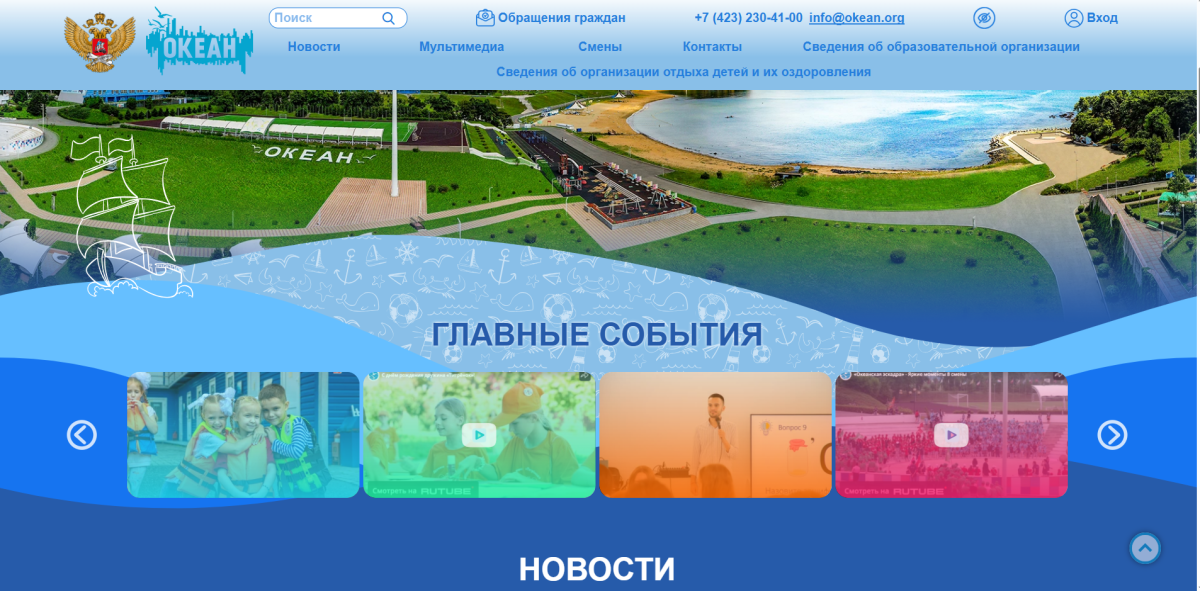
Task: Open the children in life vests thumbnail
Action: coord(243,435)
